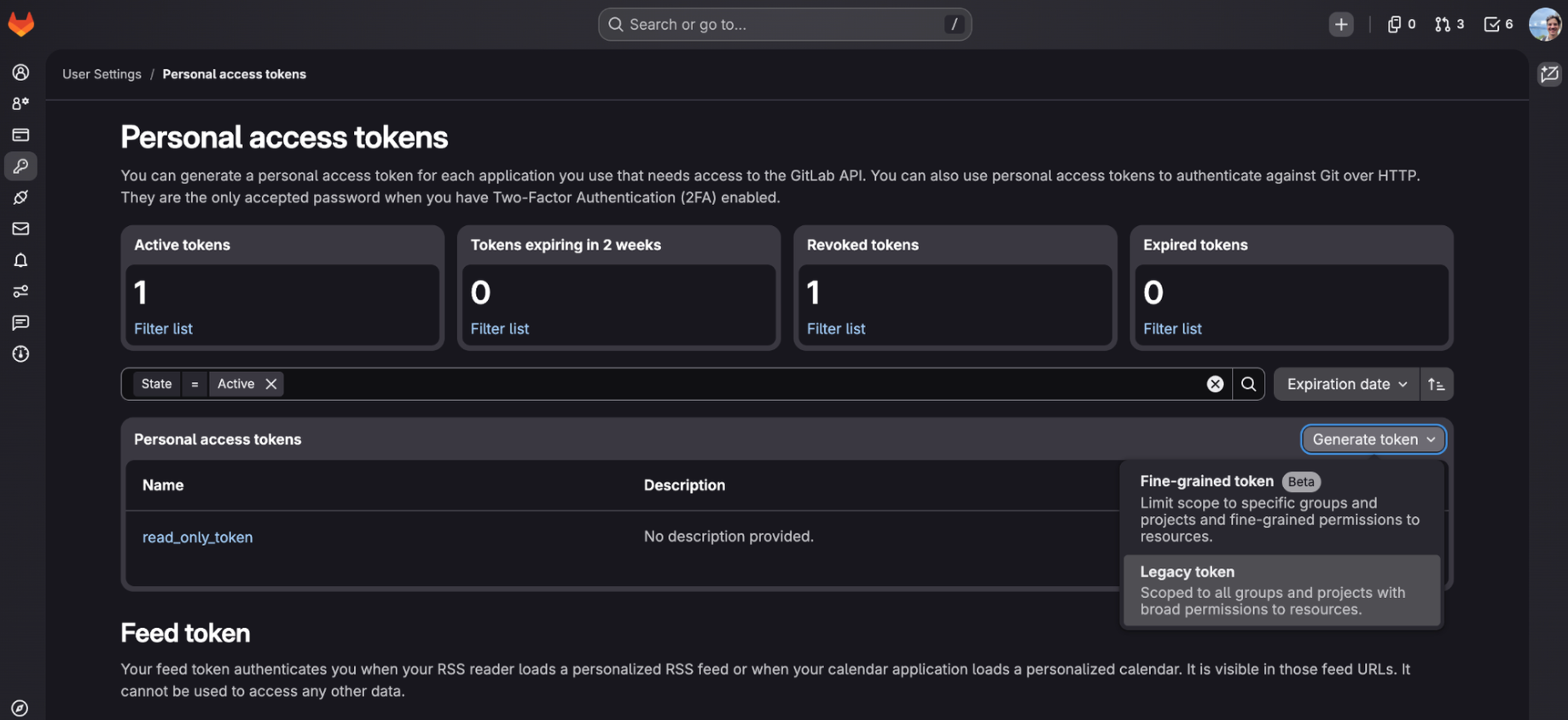Click Filter list under Tokens expiring in 2 weeks
Viewport: 1568px width, 720px height.
tap(500, 328)
